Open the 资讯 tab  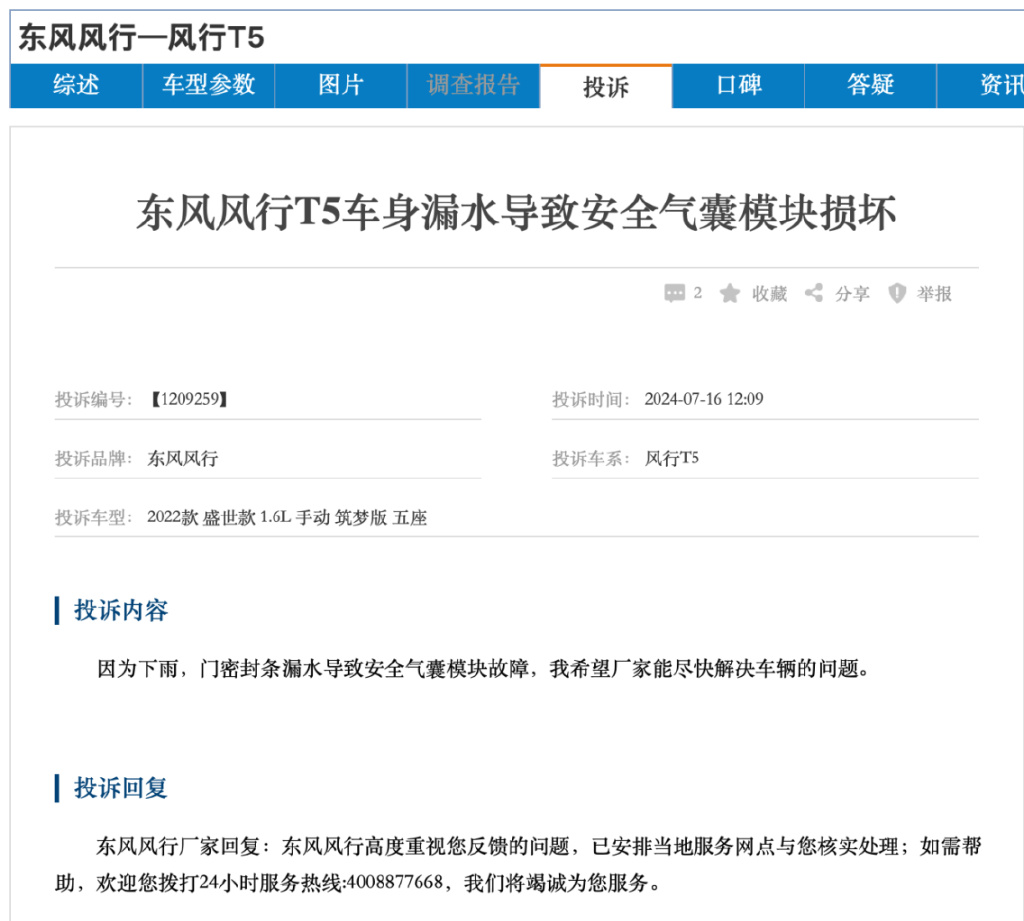pos(981,86)
